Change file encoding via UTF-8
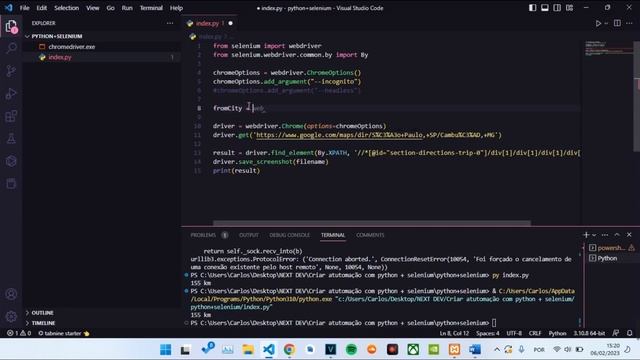 tap(514, 333)
